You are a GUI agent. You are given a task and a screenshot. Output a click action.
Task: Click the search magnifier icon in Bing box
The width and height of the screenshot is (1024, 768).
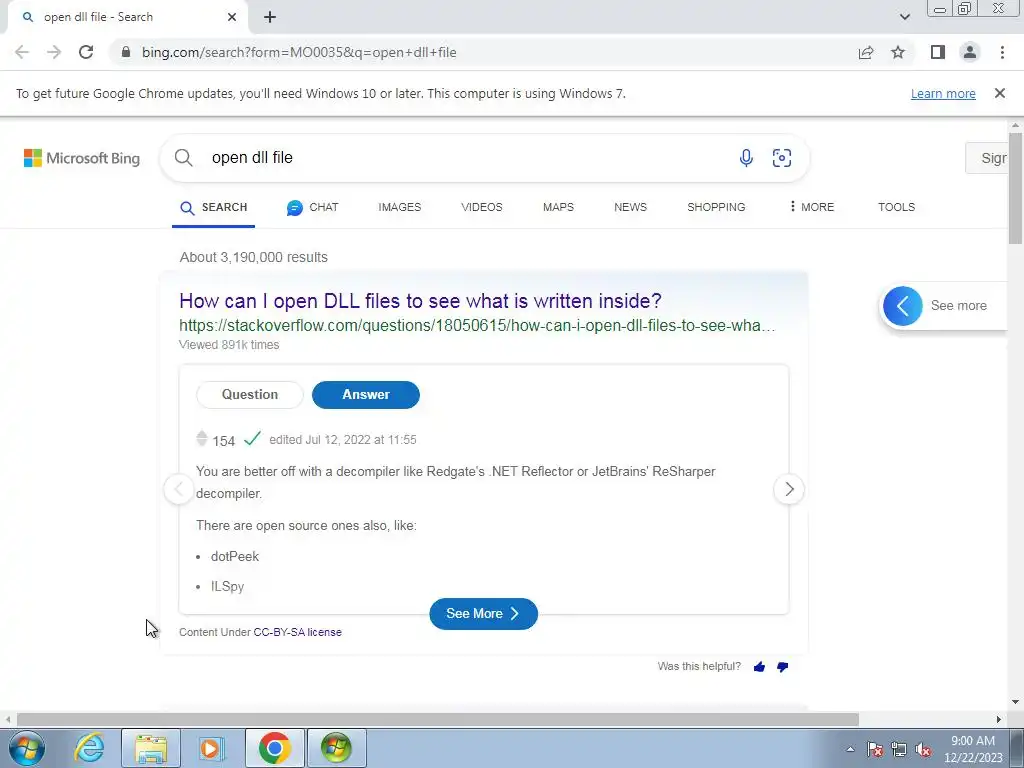[184, 157]
